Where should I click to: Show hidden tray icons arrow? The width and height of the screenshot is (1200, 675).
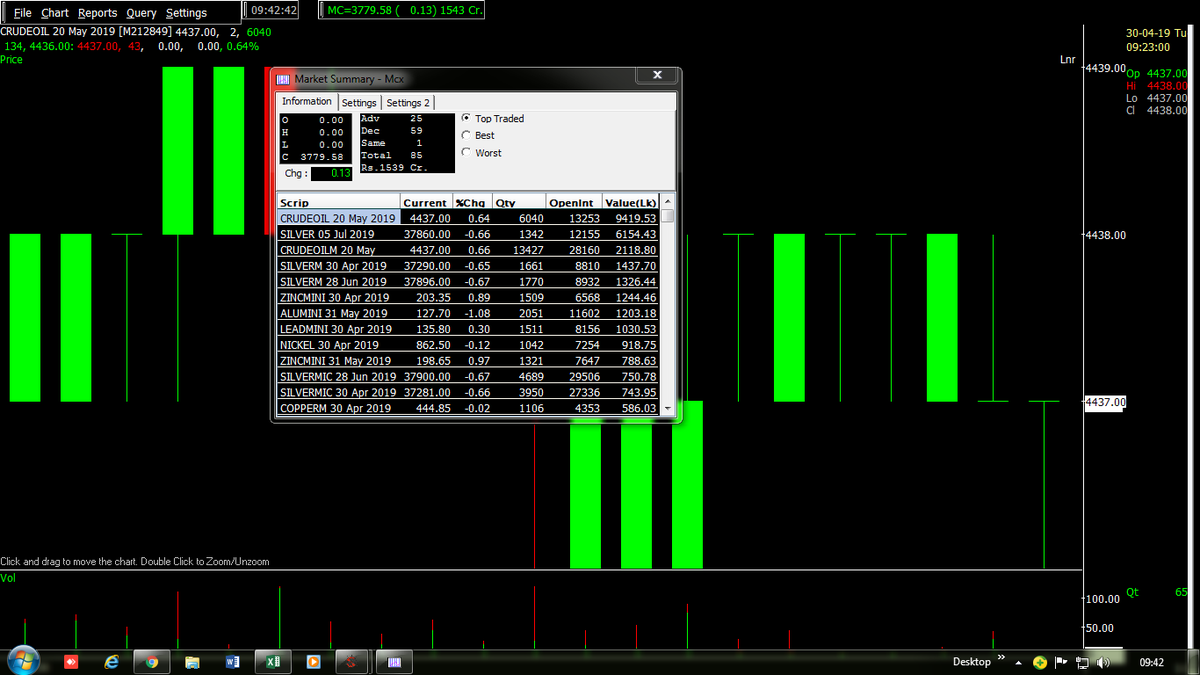(x=1019, y=662)
